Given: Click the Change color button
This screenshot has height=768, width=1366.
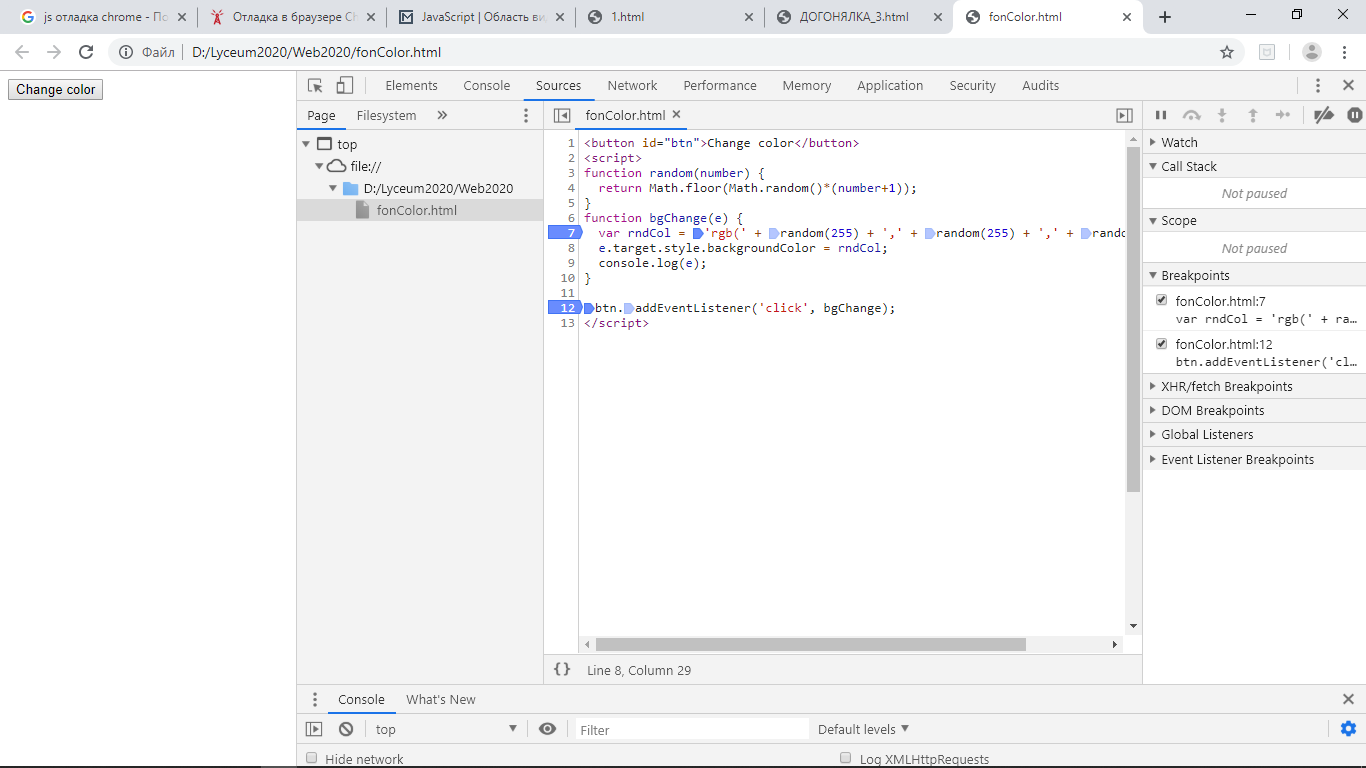Looking at the screenshot, I should point(55,90).
